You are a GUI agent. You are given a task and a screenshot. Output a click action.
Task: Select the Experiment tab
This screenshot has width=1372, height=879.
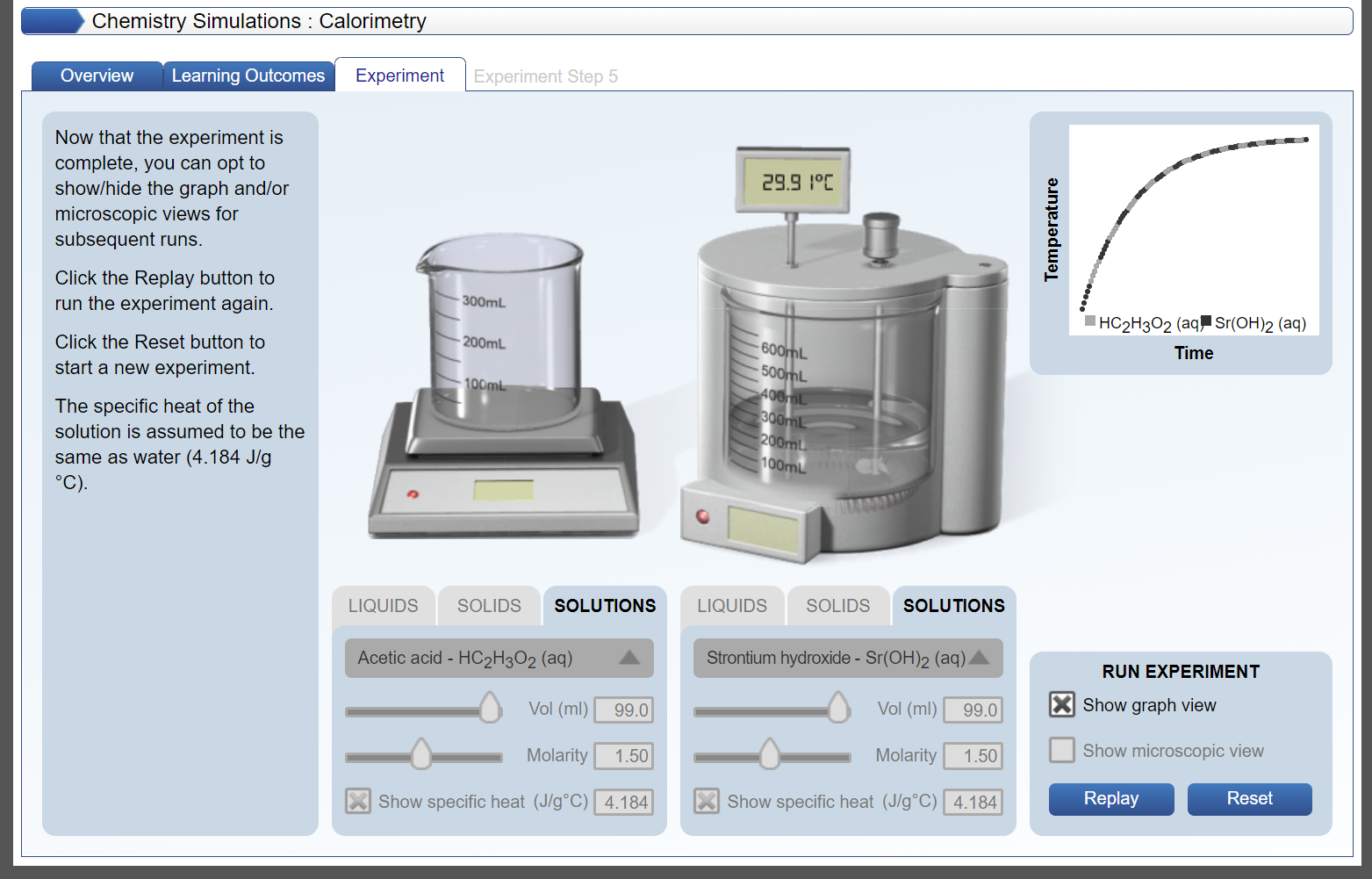click(x=400, y=76)
